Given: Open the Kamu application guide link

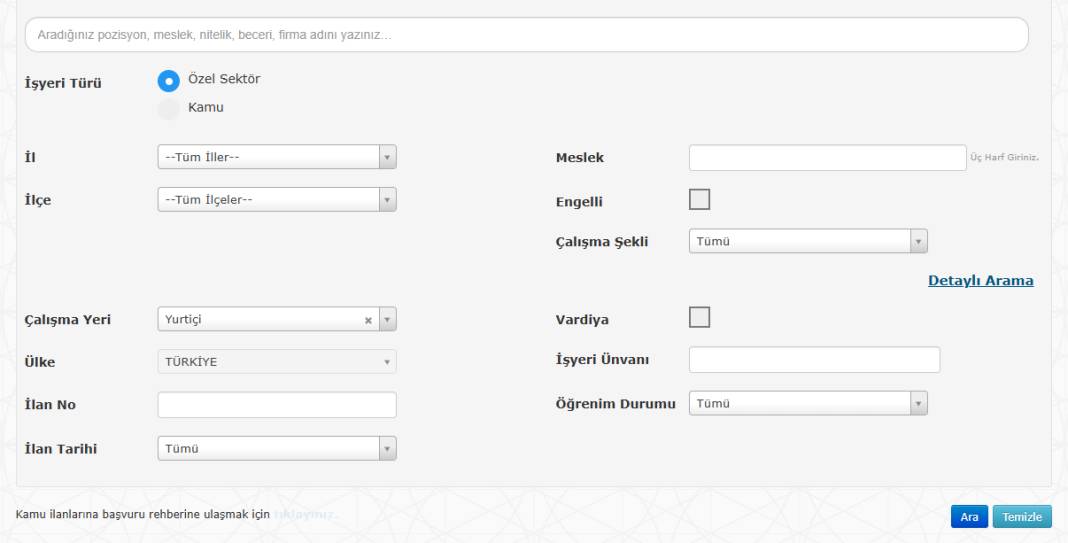Looking at the screenshot, I should click(x=305, y=516).
